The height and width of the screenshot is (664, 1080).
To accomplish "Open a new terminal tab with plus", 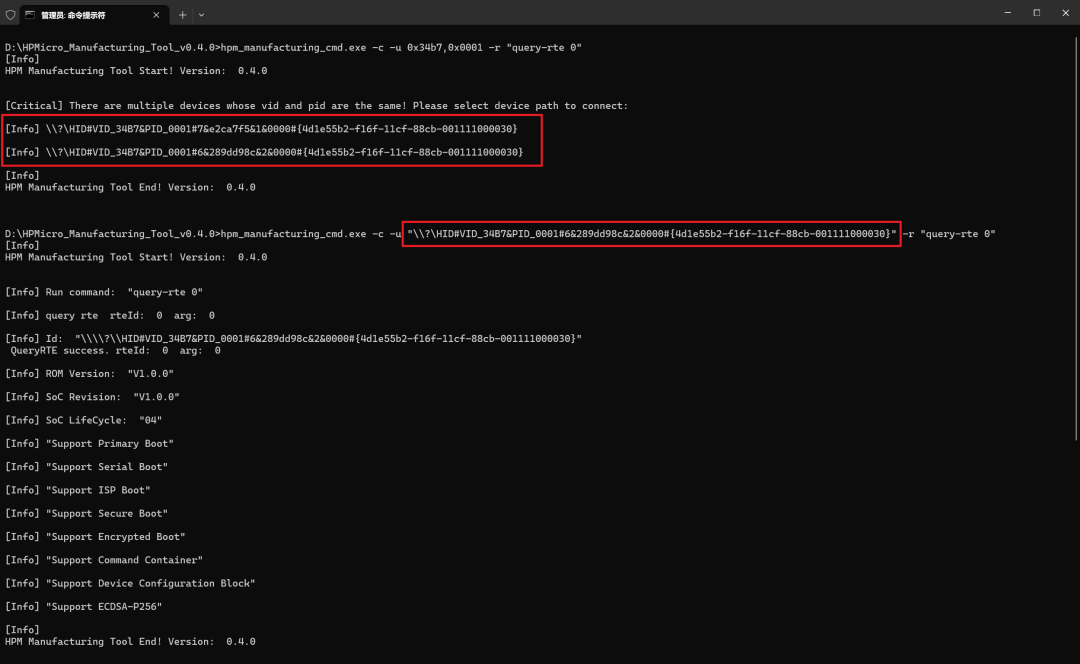I will (x=183, y=14).
